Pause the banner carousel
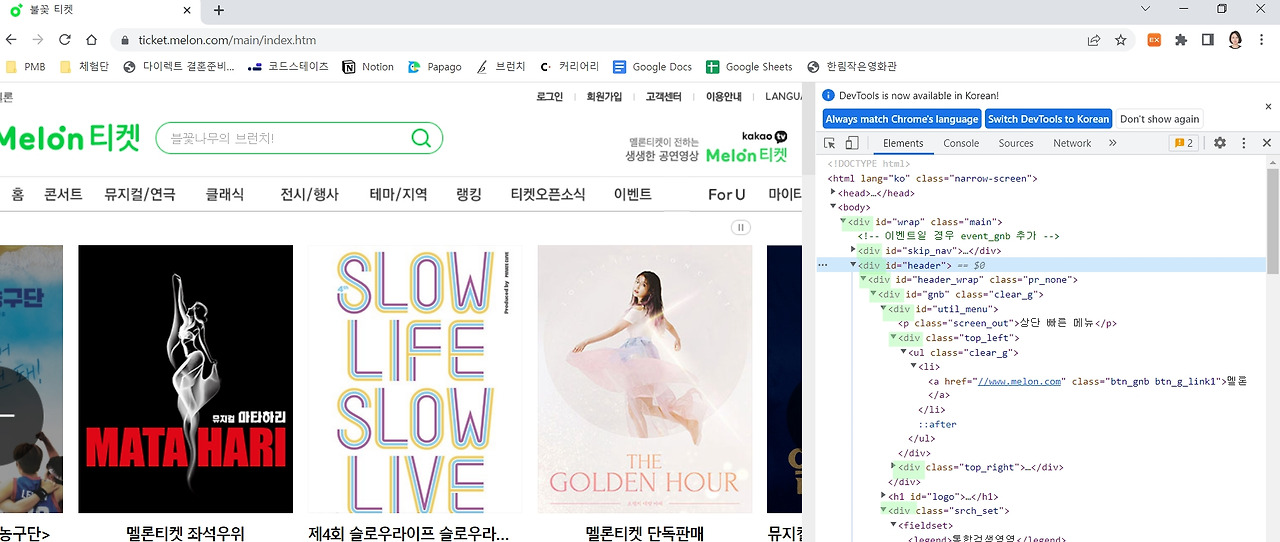 (741, 227)
